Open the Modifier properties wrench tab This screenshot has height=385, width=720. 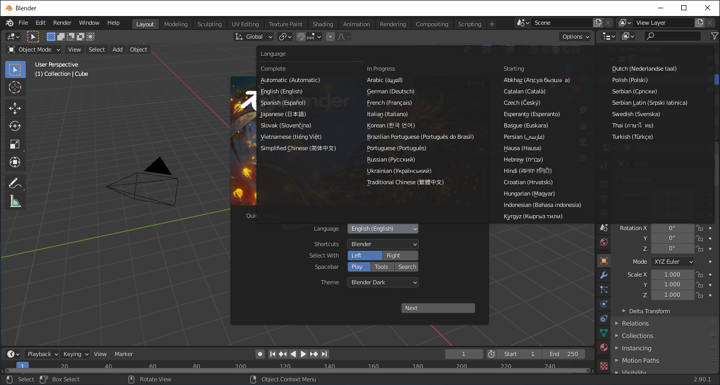click(x=604, y=275)
